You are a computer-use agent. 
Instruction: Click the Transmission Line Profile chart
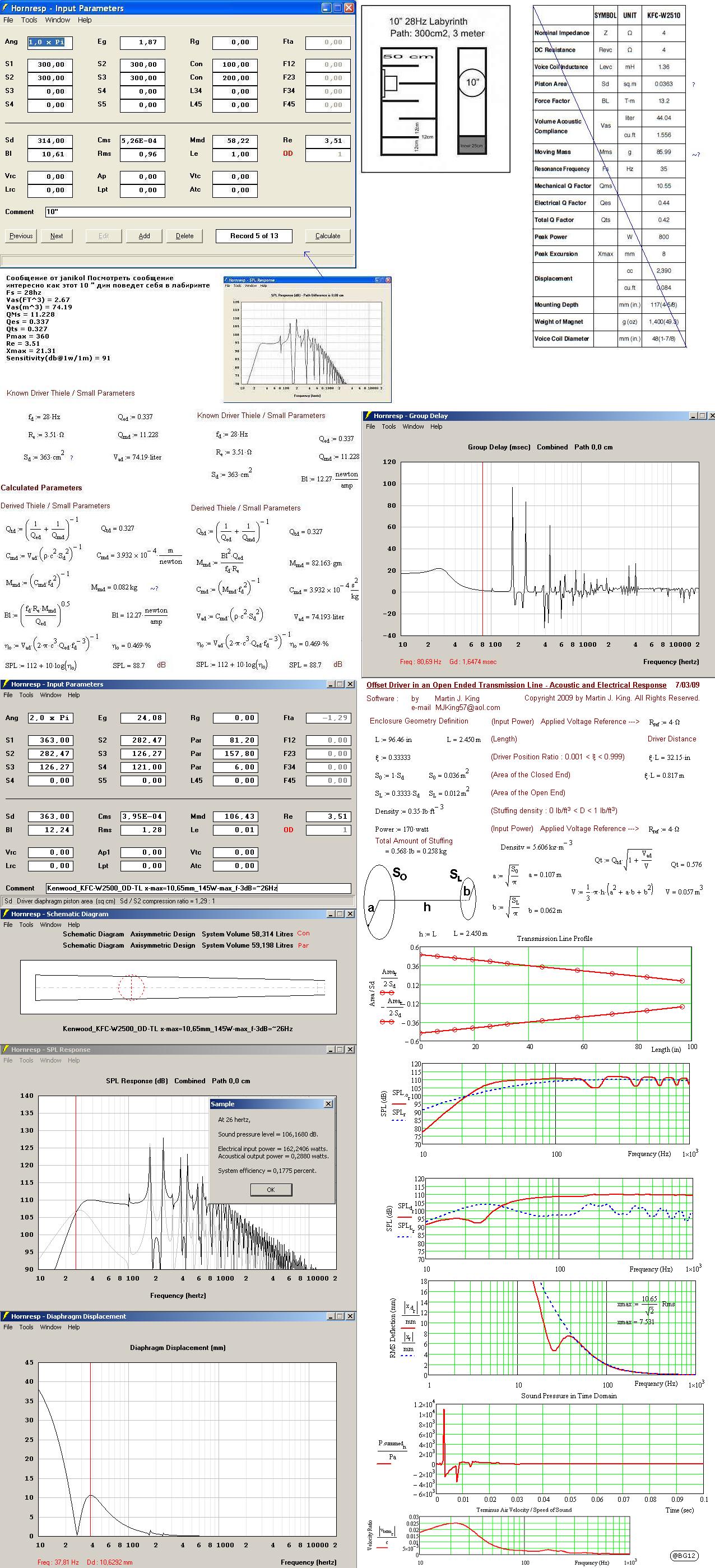coord(555,995)
